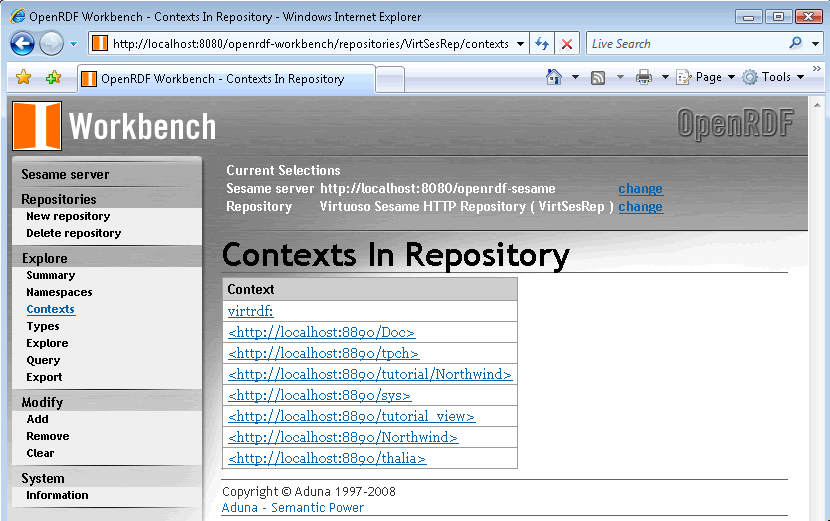Select the OpenRDF Workbench browser tab
Image resolution: width=830 pixels, height=521 pixels.
[222, 79]
